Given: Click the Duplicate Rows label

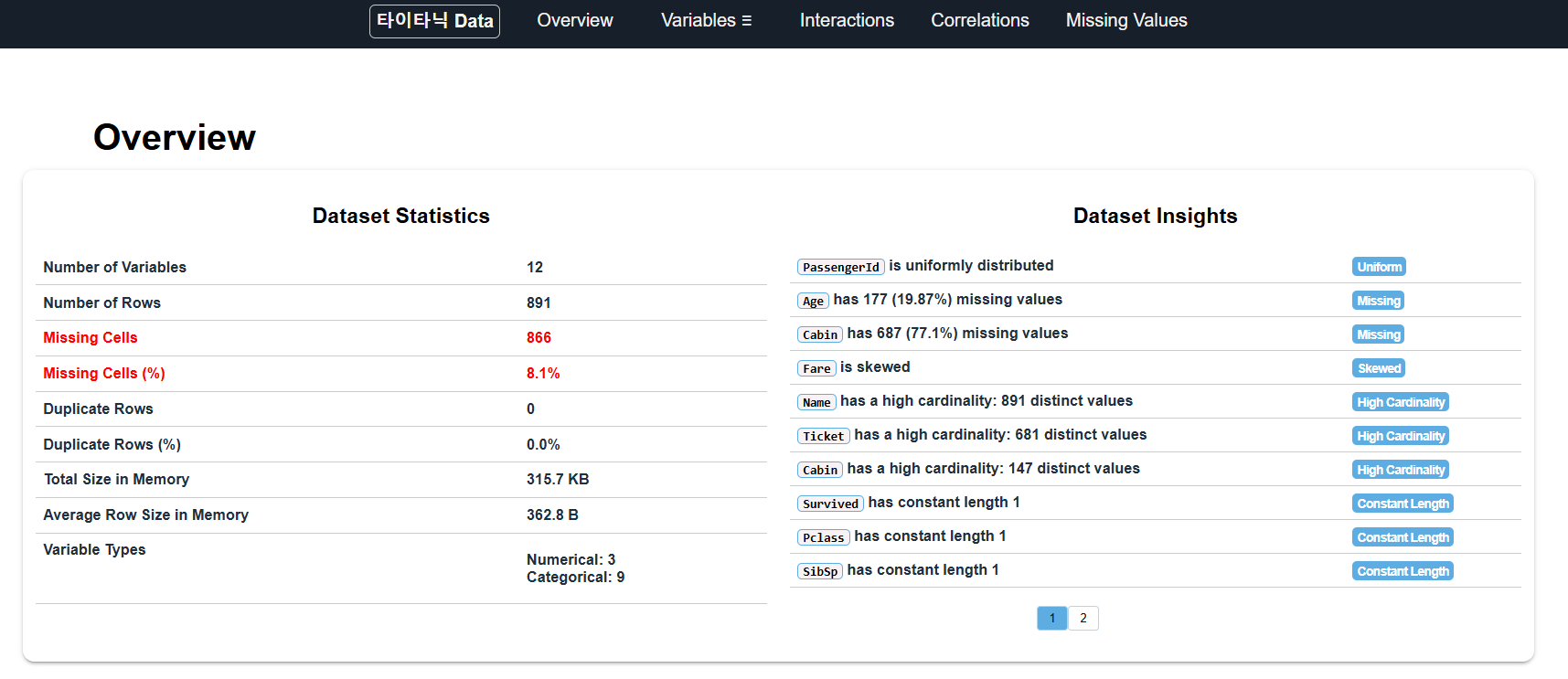Looking at the screenshot, I should click(98, 409).
